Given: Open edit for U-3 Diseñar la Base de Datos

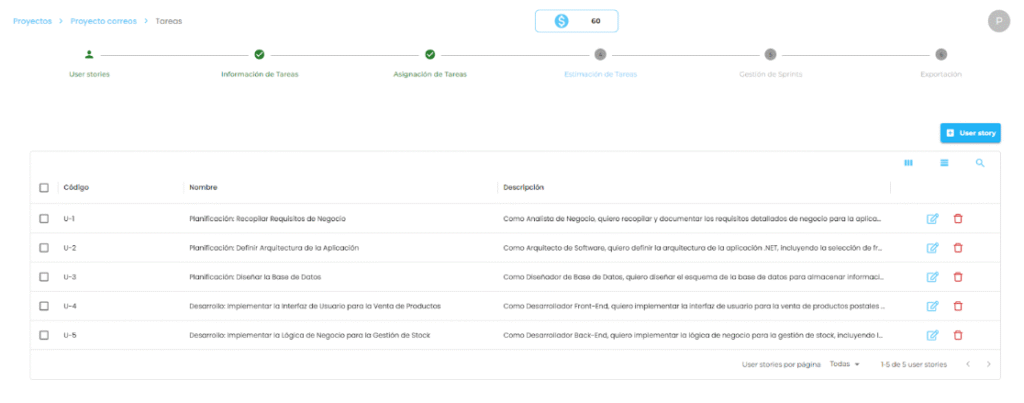Looking at the screenshot, I should (932, 277).
